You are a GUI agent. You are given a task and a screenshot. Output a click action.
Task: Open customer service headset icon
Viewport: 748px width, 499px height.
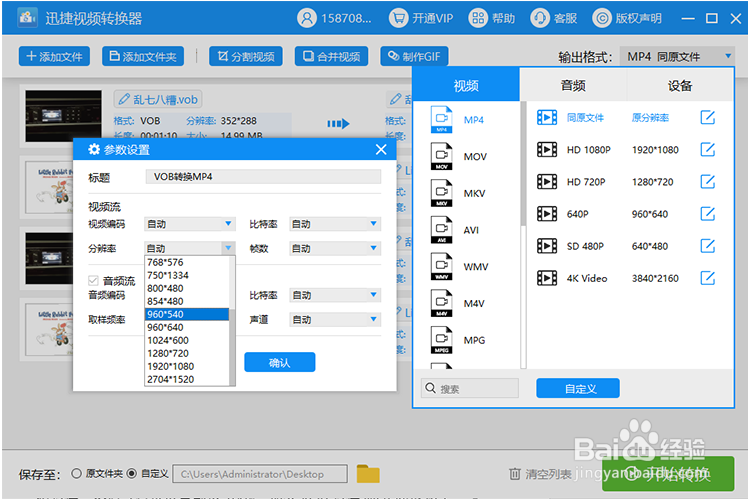click(x=540, y=18)
